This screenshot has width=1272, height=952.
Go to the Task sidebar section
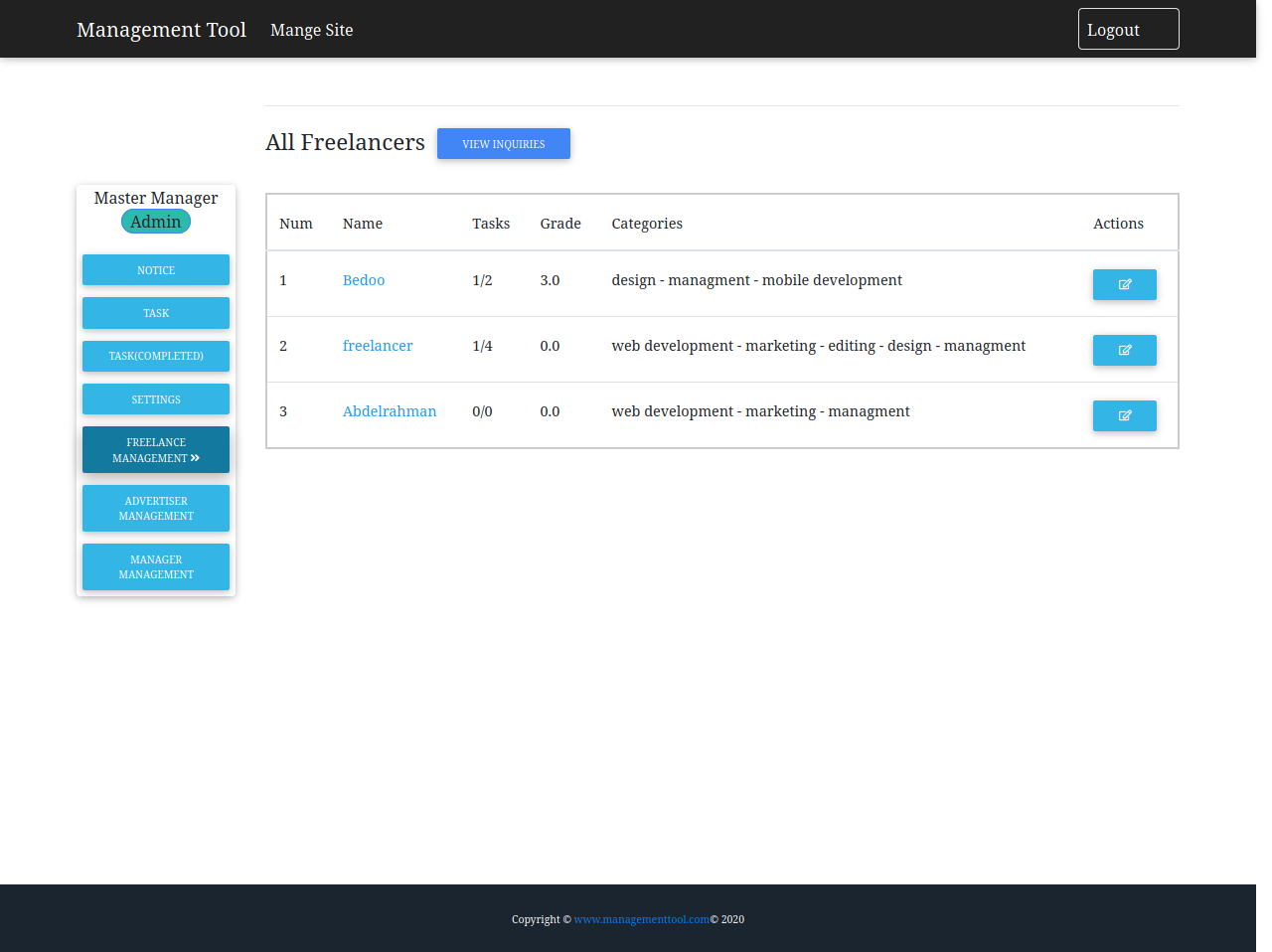click(x=156, y=313)
